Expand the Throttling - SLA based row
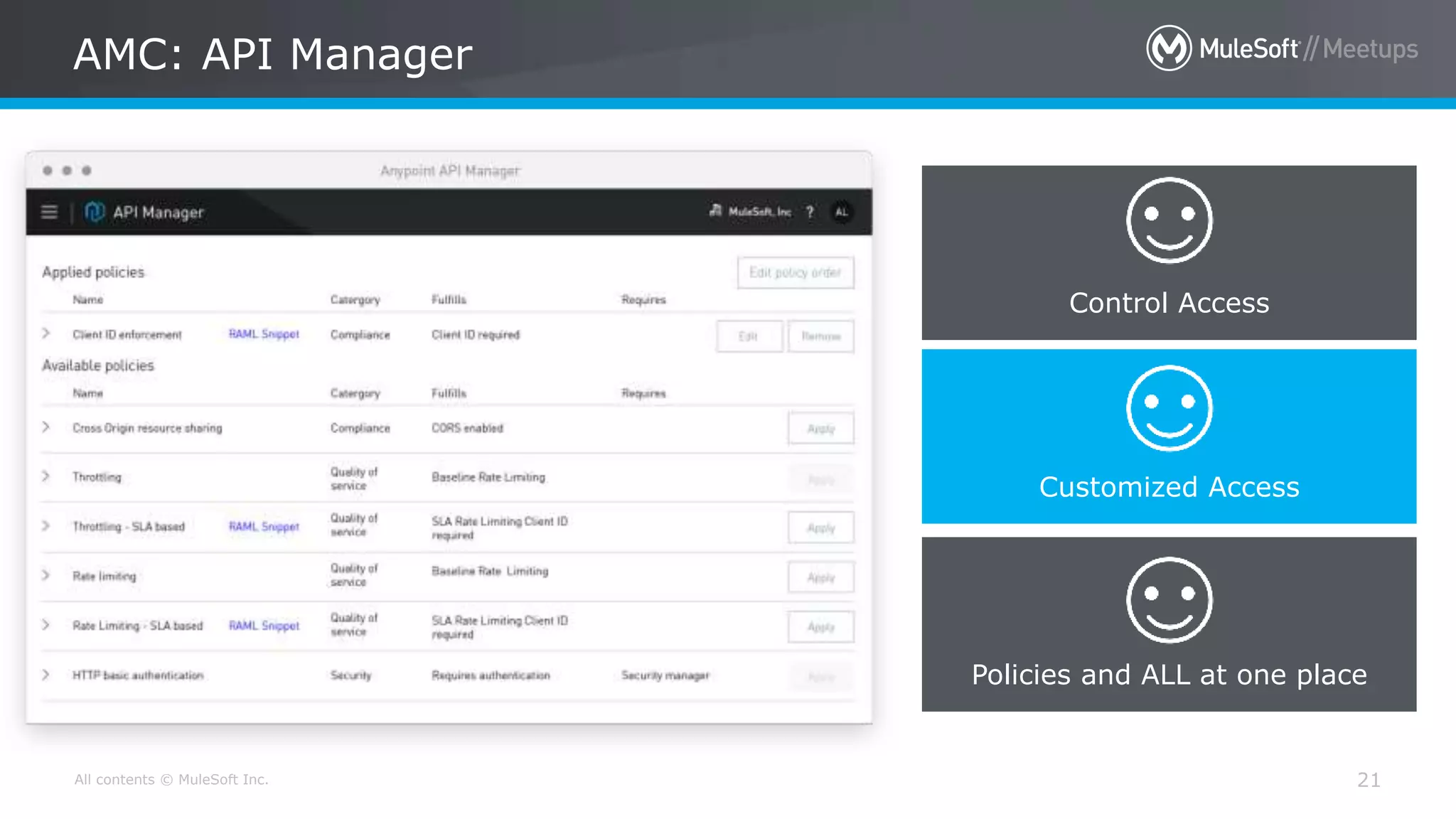1456x819 pixels. click(x=46, y=526)
